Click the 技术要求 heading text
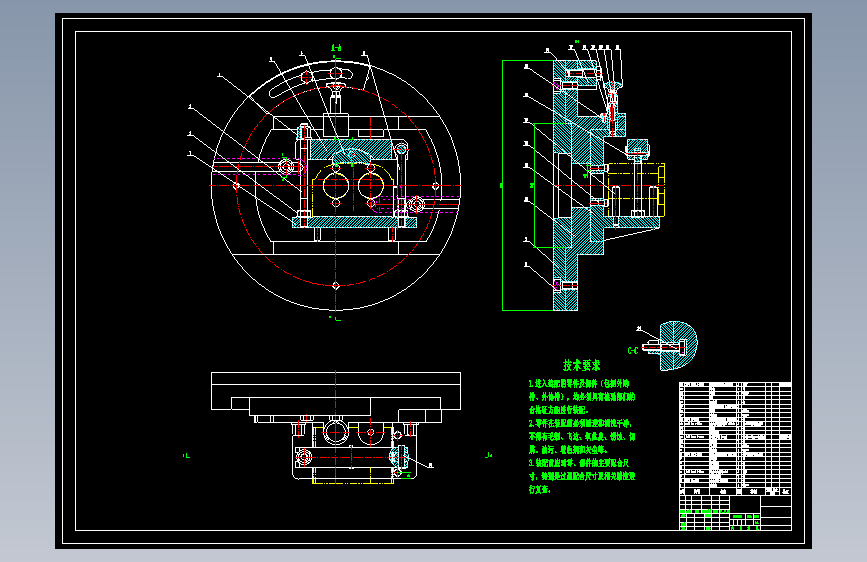 (x=581, y=365)
